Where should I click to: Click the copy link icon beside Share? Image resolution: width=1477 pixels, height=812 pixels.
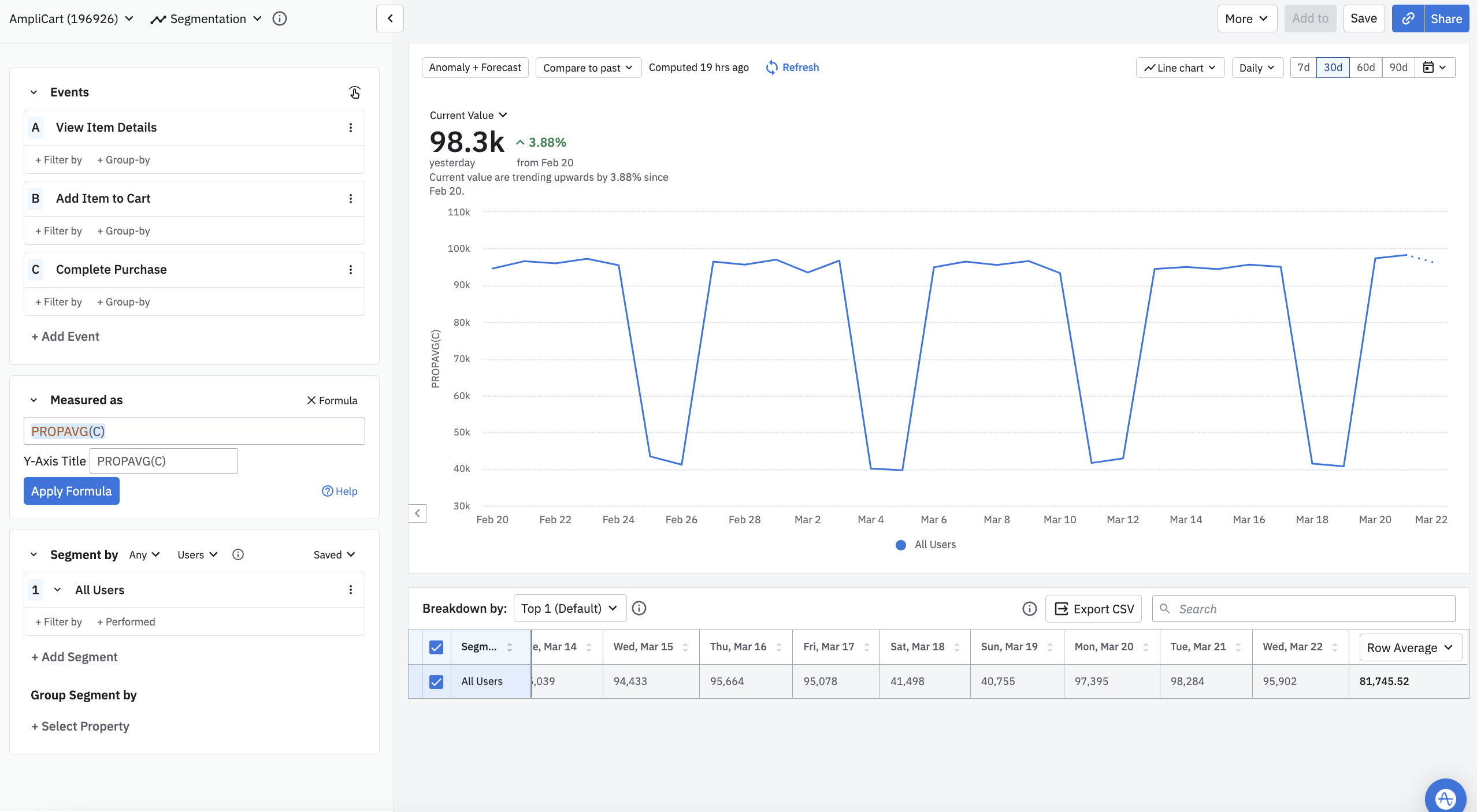pos(1408,18)
